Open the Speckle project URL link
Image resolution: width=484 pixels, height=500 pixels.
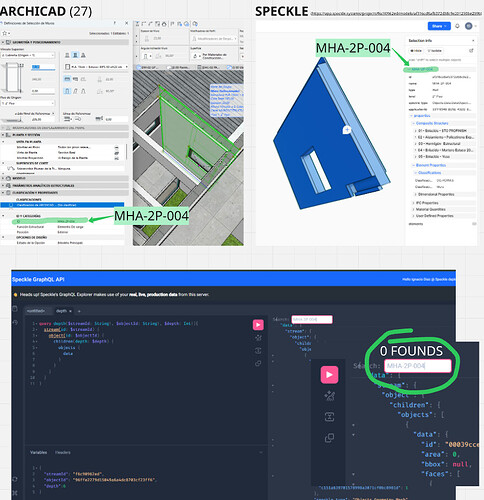pos(396,14)
